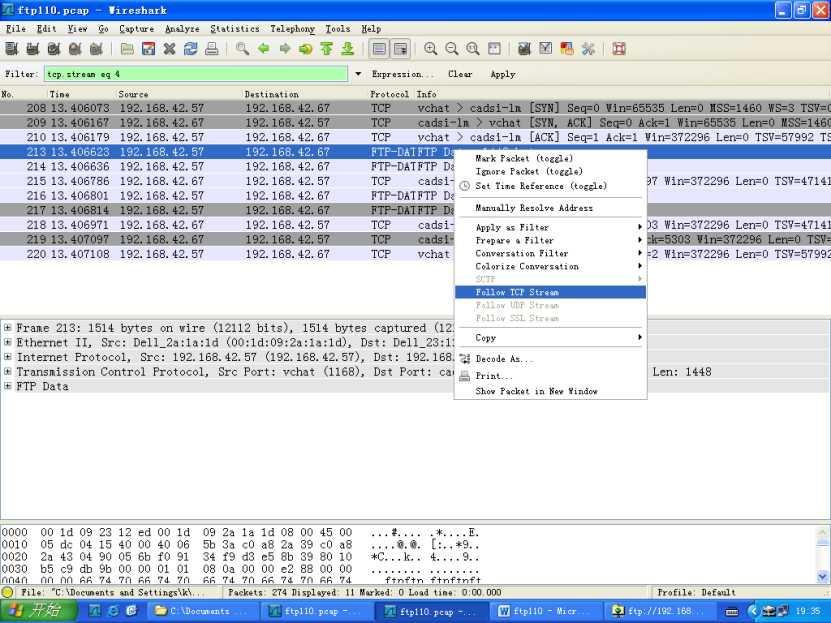Open the Prepare a Filter submenu
This screenshot has width=831, height=623.
(x=551, y=241)
